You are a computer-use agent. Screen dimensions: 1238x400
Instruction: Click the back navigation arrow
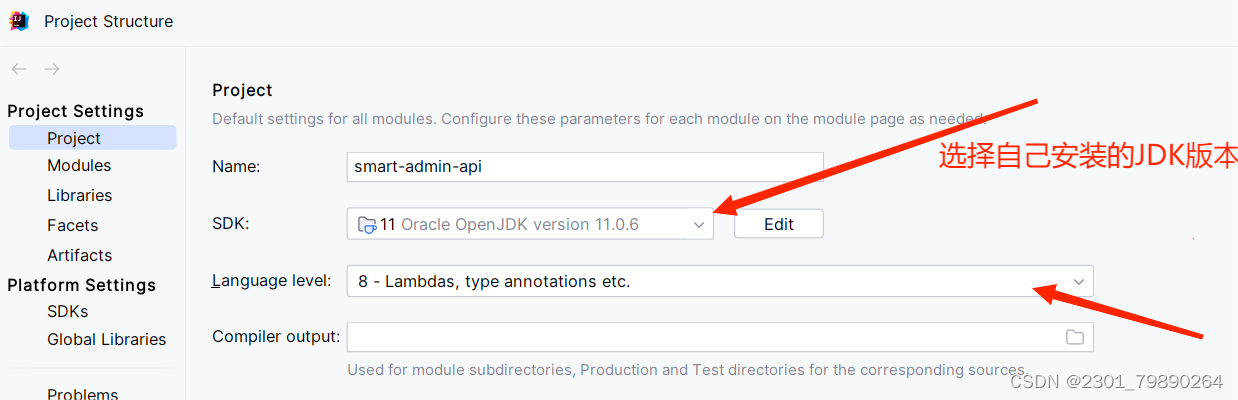coord(18,69)
